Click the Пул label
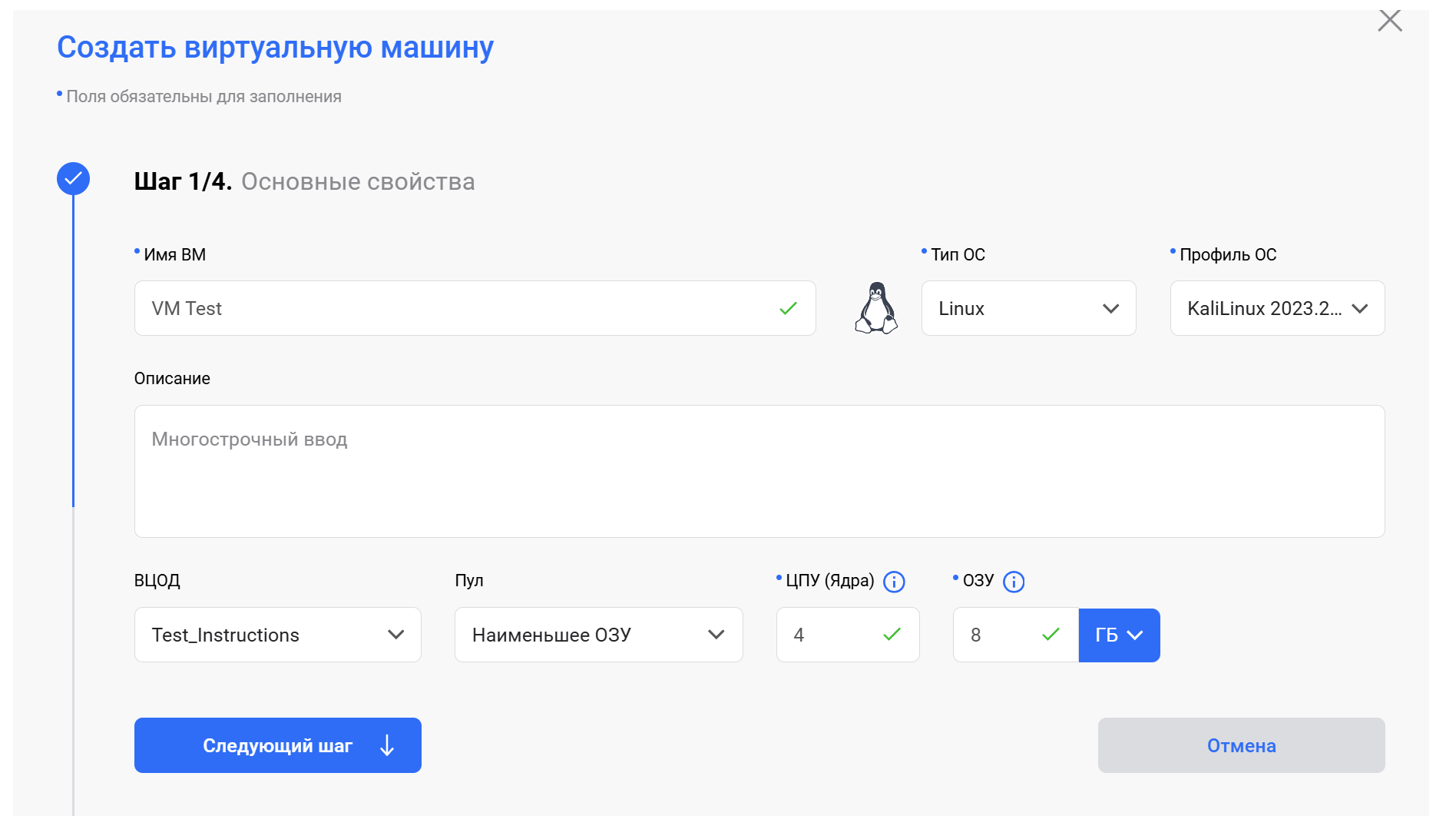Screen dimensions: 1456x816 coord(469,581)
